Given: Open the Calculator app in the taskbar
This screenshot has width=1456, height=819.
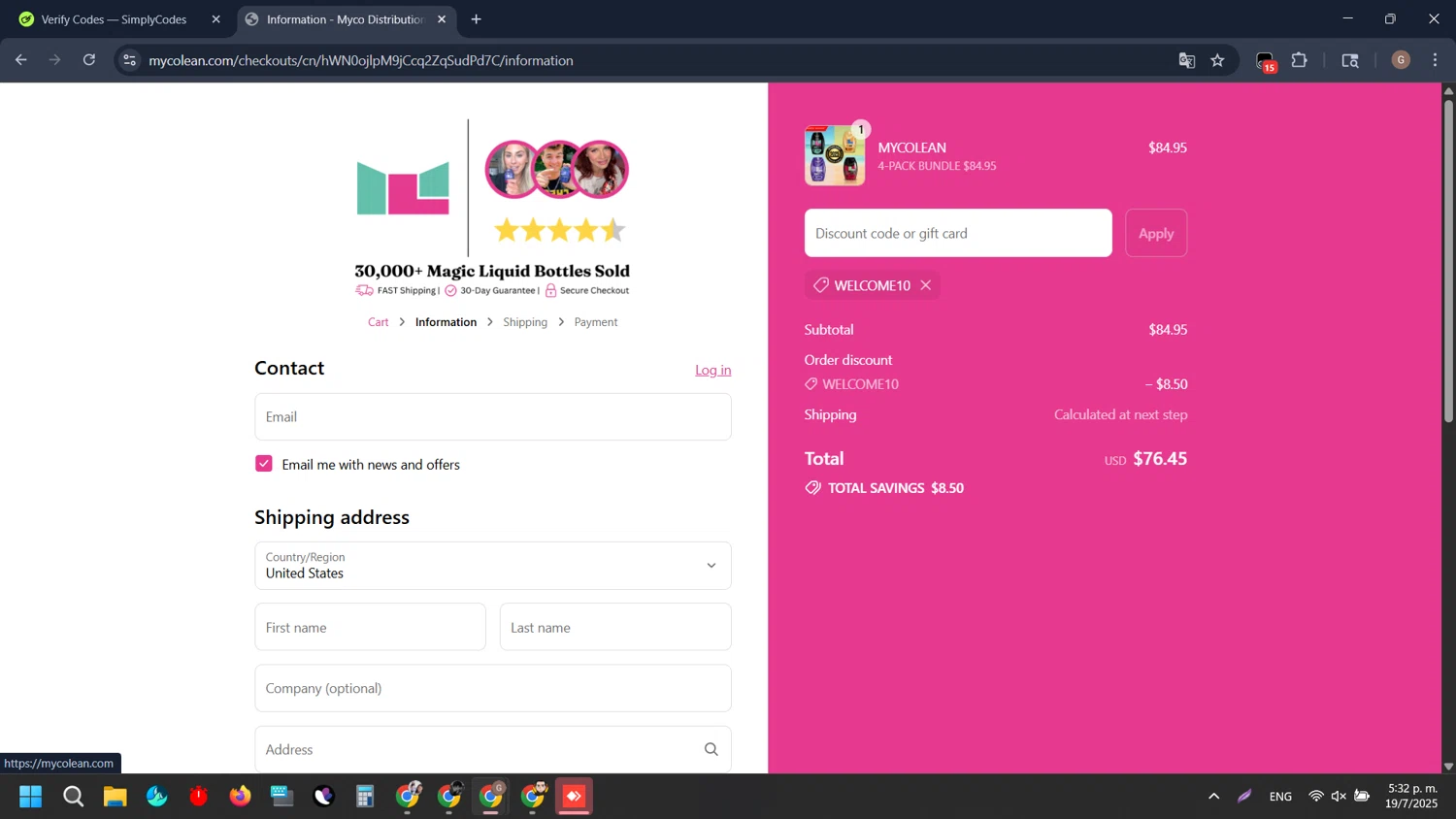Looking at the screenshot, I should click(365, 797).
